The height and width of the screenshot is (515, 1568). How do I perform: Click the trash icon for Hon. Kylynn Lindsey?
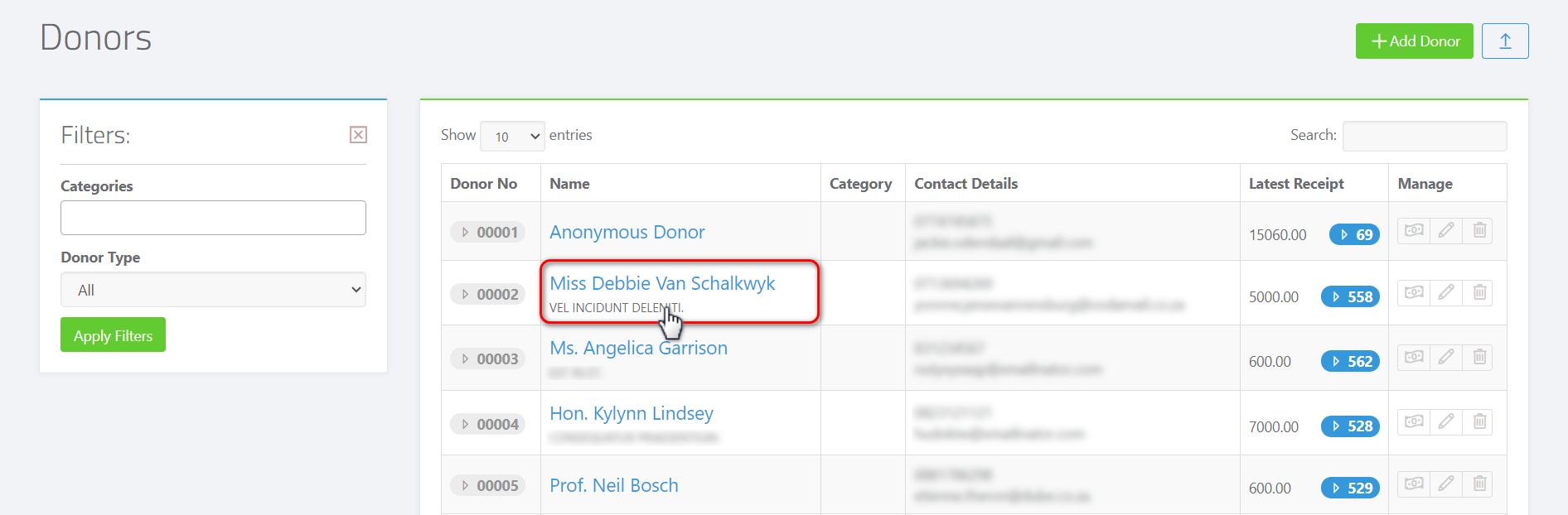coord(1478,421)
